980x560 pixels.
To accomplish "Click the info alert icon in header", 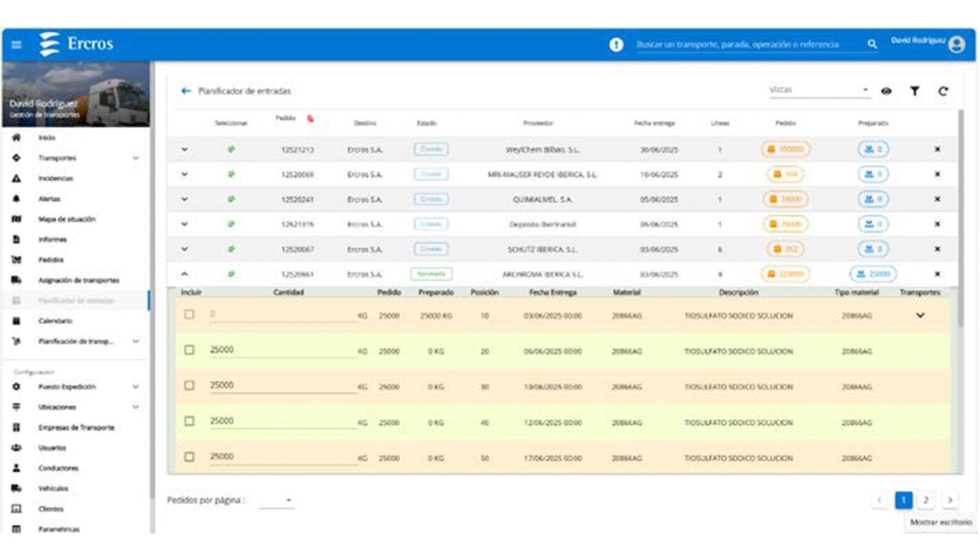I will click(616, 45).
